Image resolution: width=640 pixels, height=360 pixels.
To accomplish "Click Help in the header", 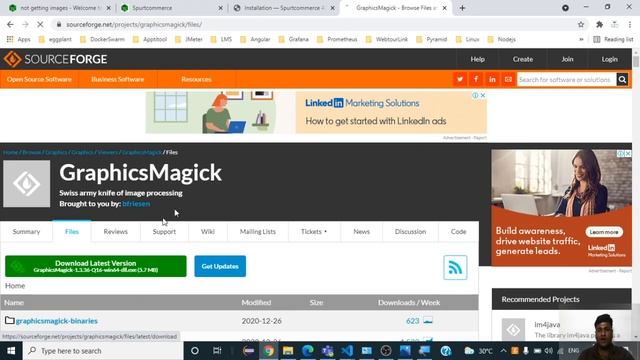I will [x=478, y=59].
